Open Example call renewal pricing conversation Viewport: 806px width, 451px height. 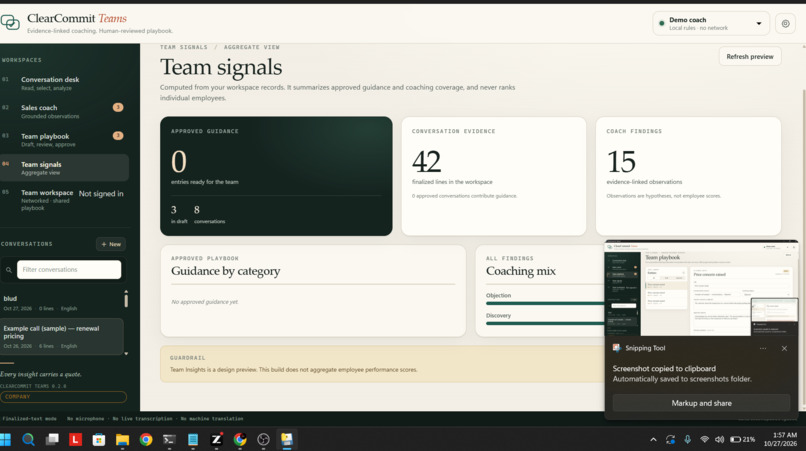point(62,337)
